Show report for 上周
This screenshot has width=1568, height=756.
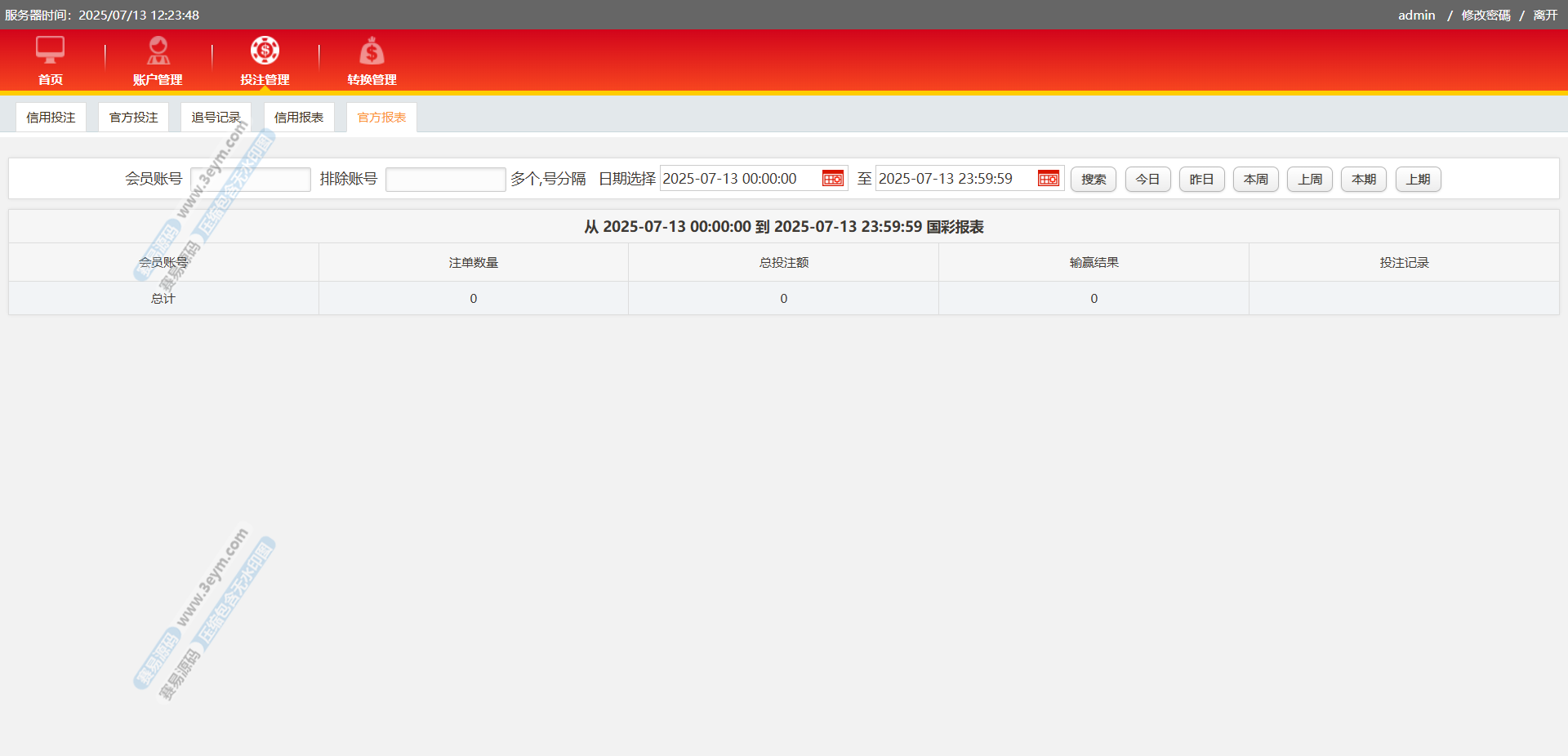(x=1309, y=180)
